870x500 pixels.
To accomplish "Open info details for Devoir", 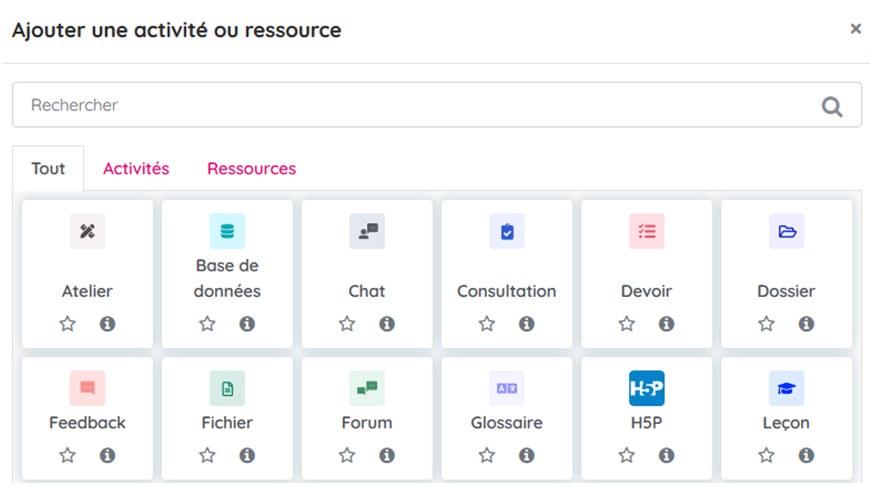I will (x=666, y=324).
